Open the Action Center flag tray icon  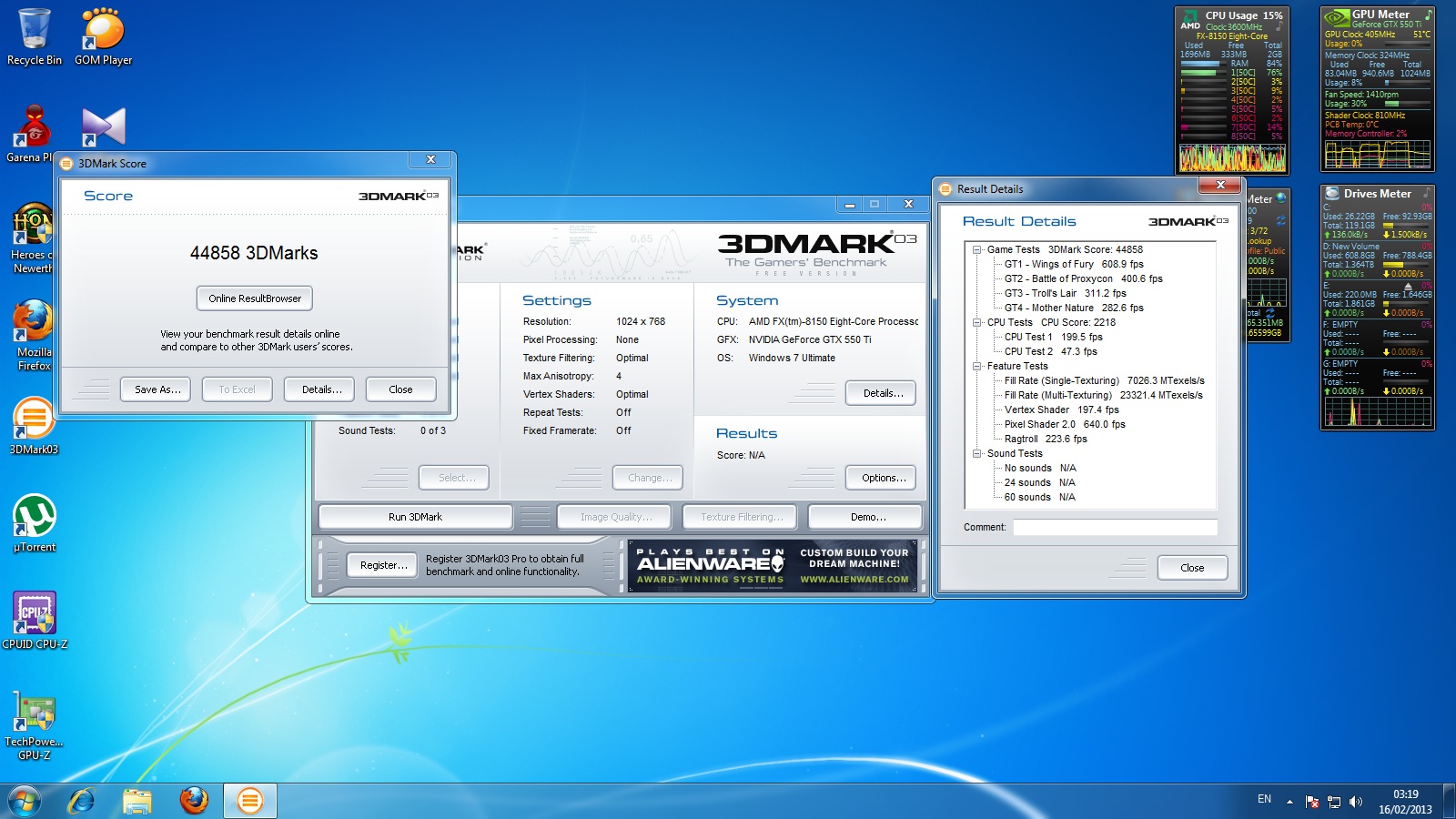click(x=1311, y=802)
